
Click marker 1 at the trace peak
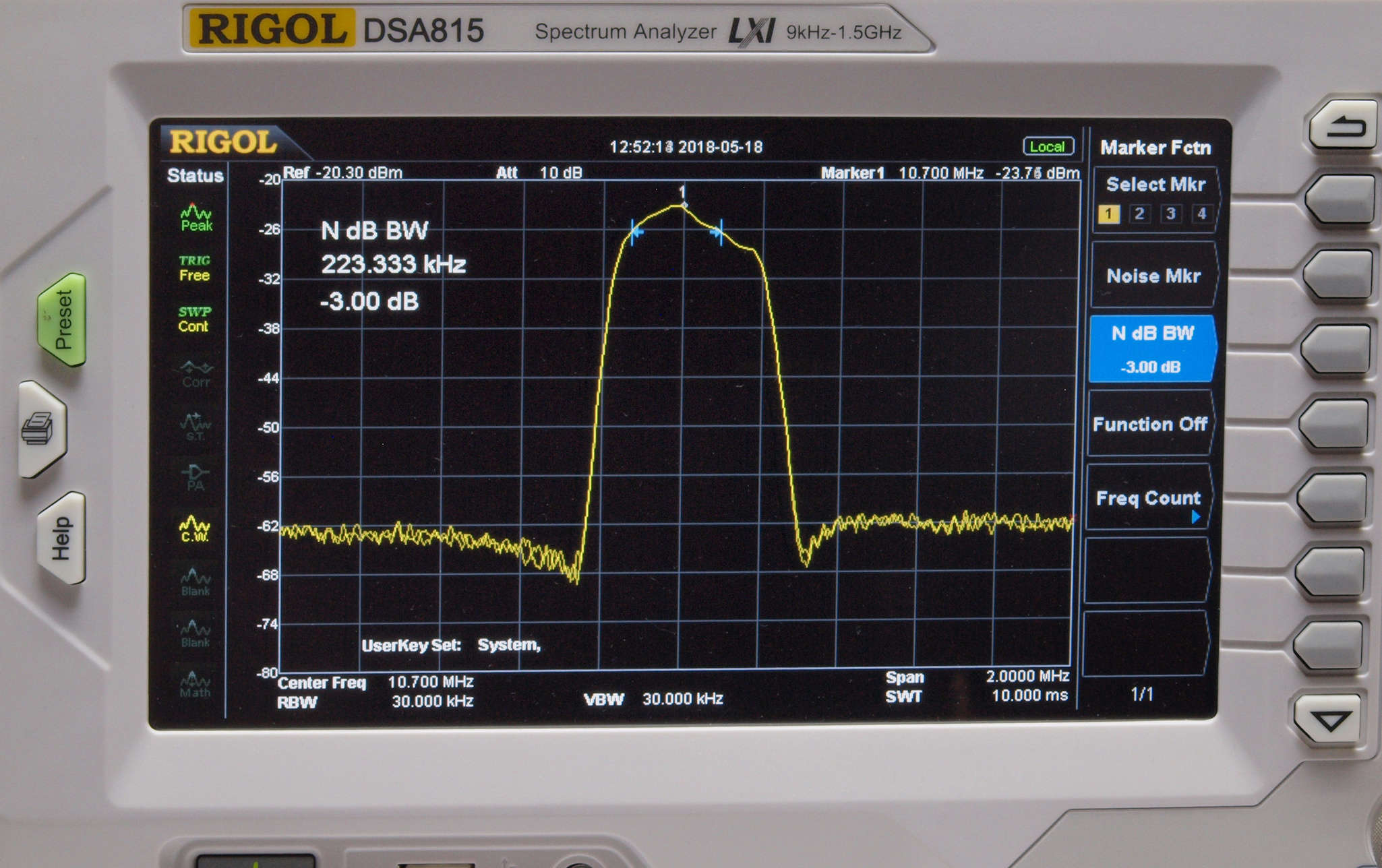click(684, 204)
